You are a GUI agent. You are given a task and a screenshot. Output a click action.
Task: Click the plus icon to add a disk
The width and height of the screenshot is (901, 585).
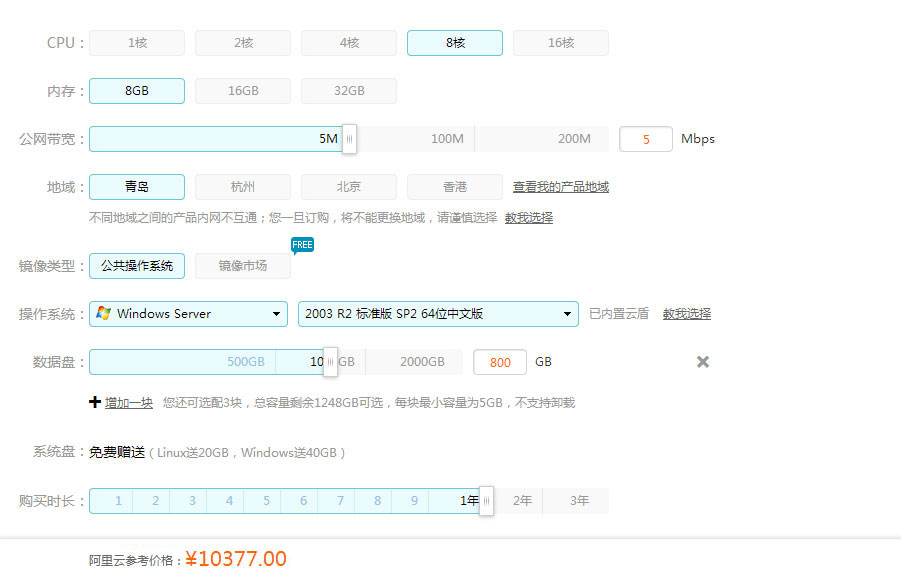click(95, 402)
